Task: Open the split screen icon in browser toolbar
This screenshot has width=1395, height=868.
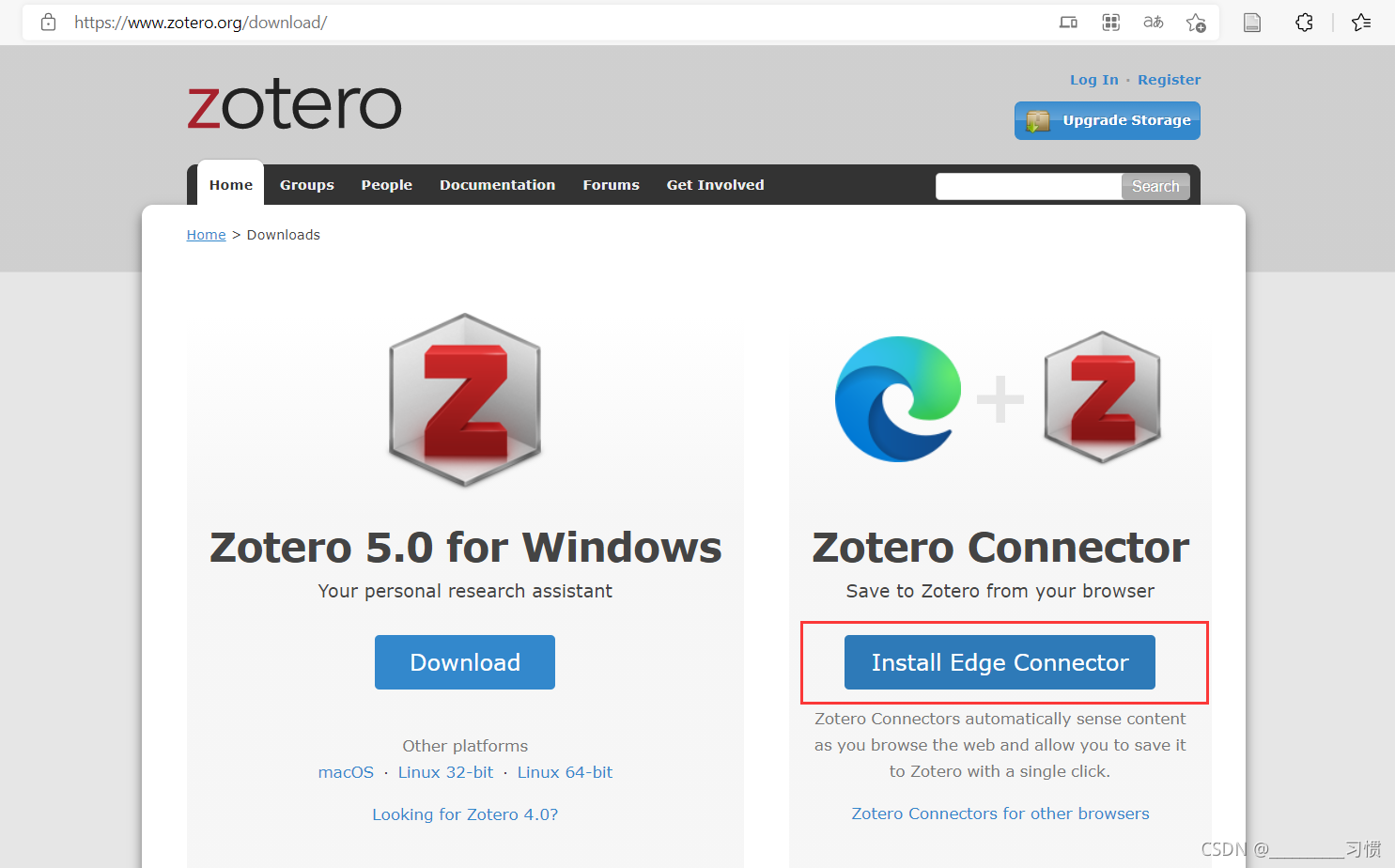Action: click(x=1068, y=23)
